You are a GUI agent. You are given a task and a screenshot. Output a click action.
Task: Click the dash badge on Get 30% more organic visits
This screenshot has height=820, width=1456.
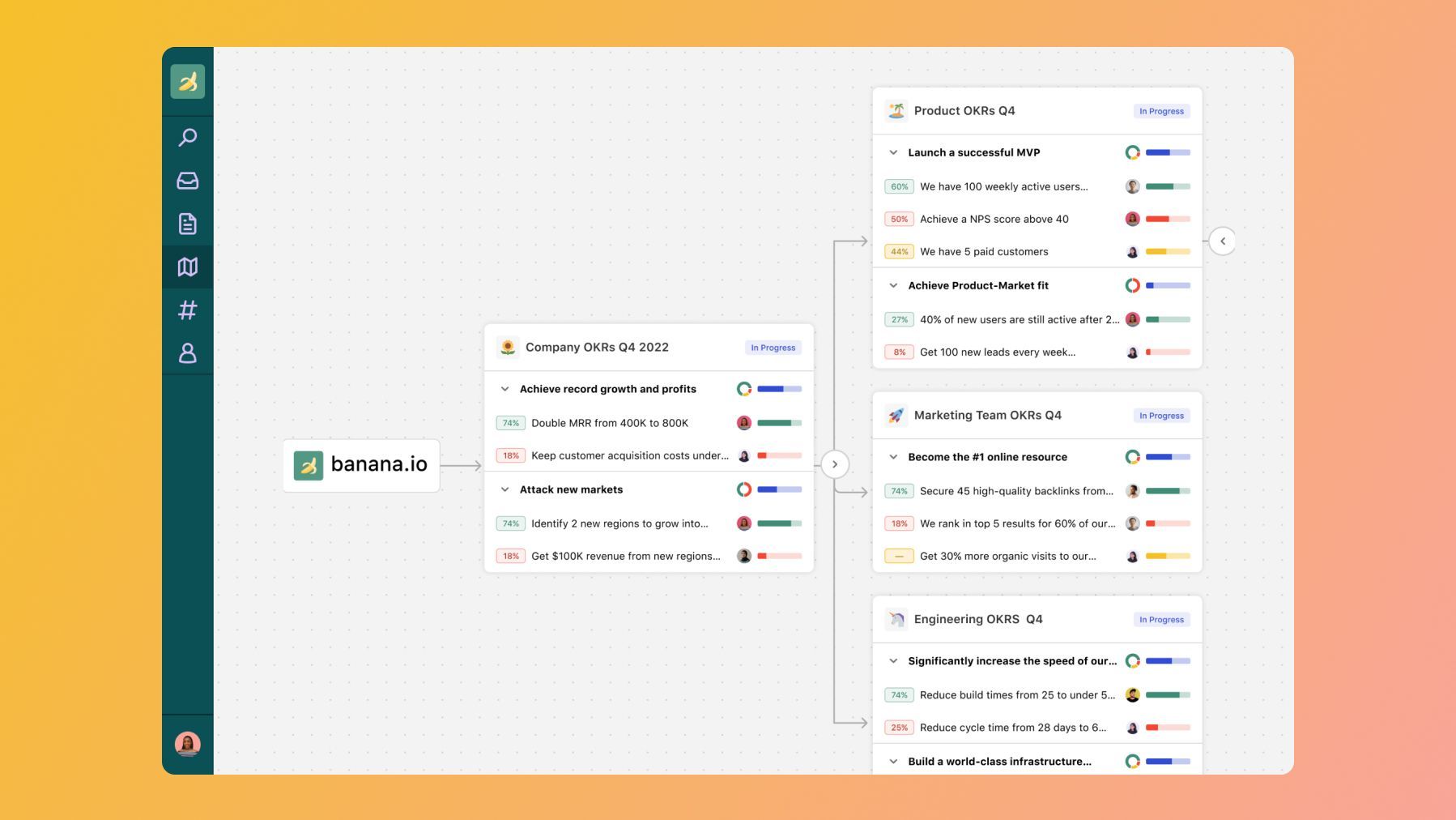(x=899, y=556)
